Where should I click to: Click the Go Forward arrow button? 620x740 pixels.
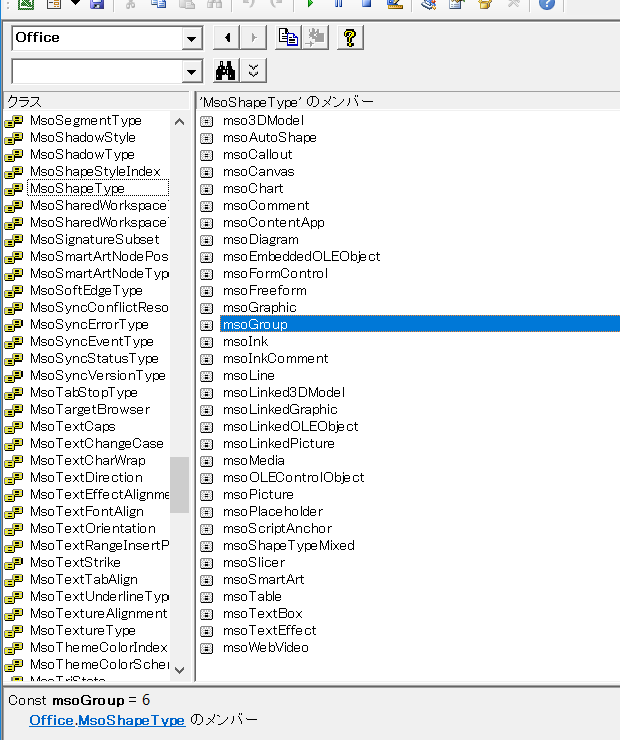click(253, 38)
